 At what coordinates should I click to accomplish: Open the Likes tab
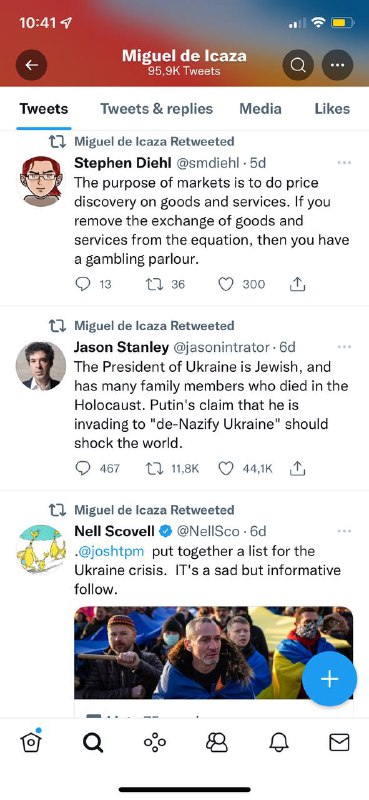332,109
